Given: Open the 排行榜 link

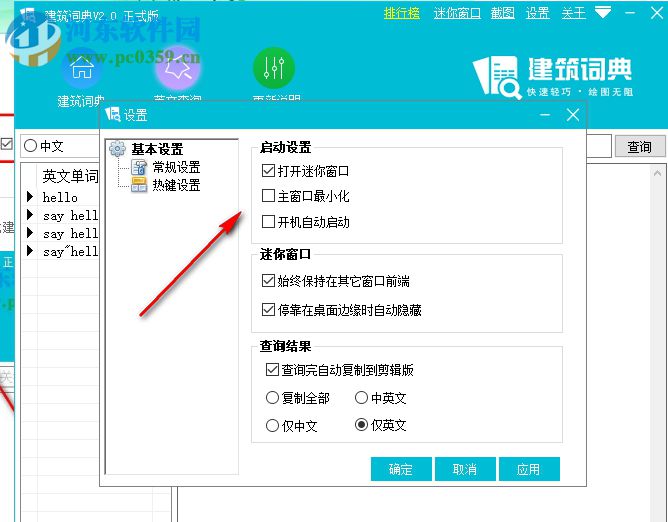Looking at the screenshot, I should coord(401,13).
